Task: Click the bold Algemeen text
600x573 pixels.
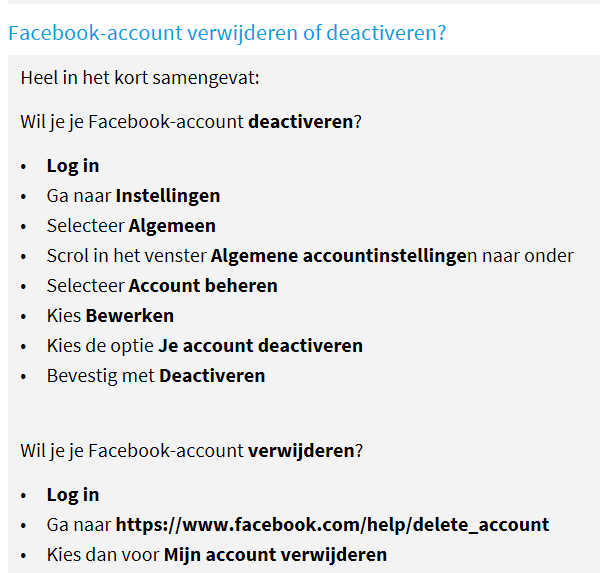Action: pos(172,226)
